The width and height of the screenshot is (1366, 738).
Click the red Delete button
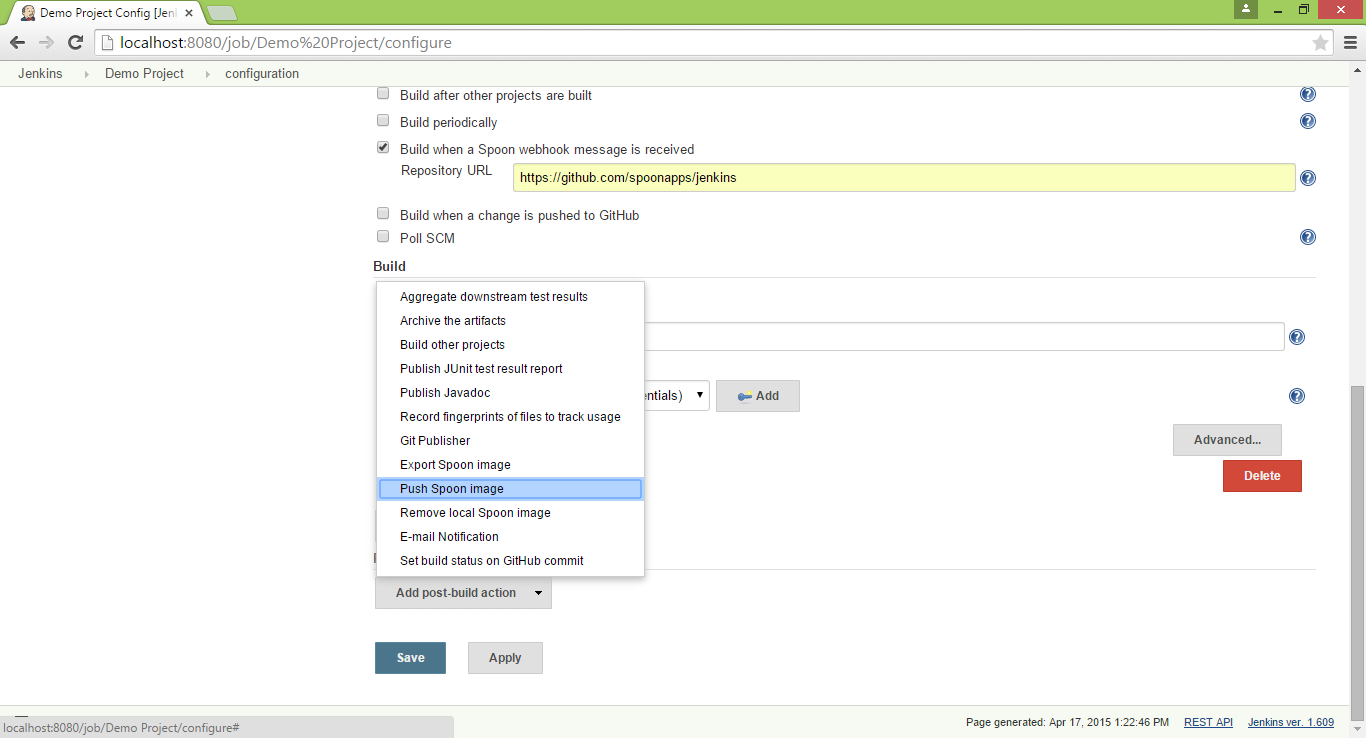pyautogui.click(x=1262, y=476)
